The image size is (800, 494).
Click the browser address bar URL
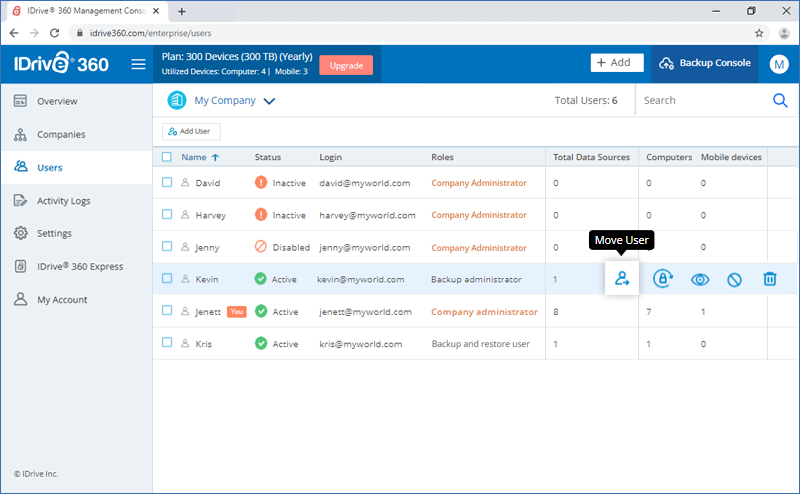pos(151,33)
